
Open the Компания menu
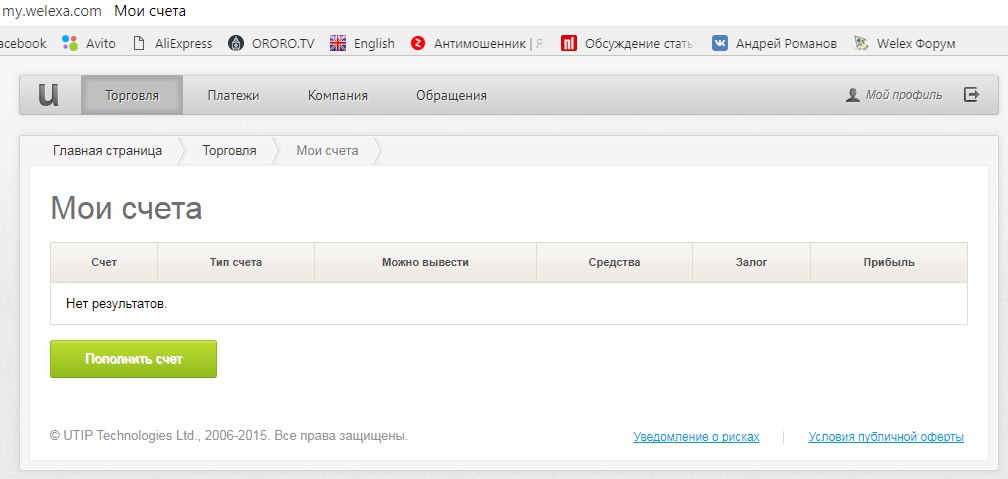338,96
